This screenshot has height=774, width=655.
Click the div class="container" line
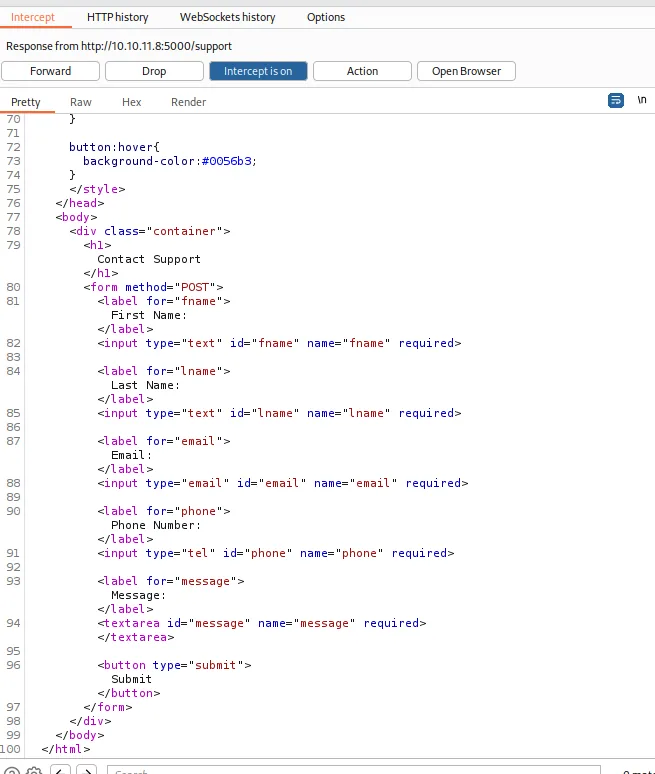click(x=150, y=231)
